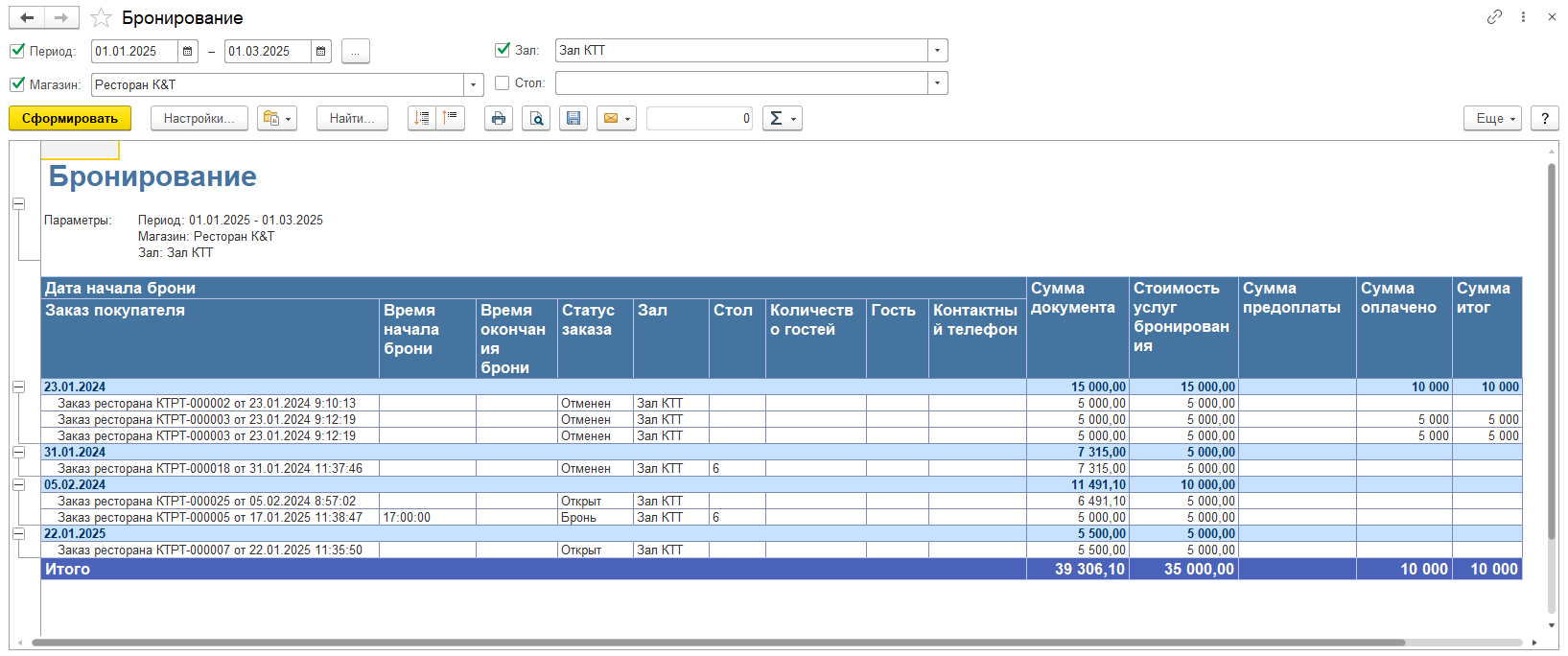Click the period end date field
Screen dimensions: 1568x656
[x=268, y=51]
